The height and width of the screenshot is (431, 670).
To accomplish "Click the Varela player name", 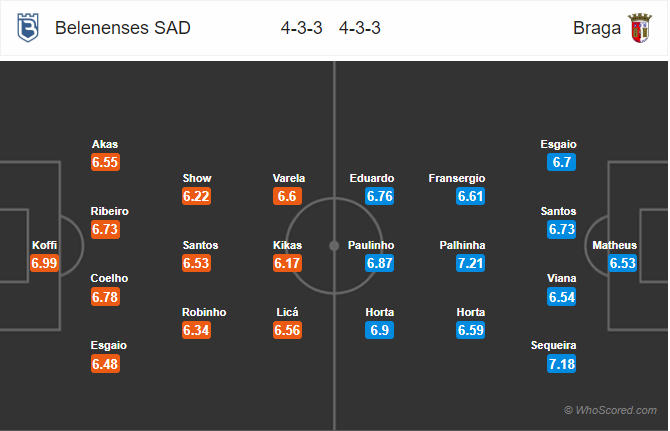I will [x=289, y=178].
